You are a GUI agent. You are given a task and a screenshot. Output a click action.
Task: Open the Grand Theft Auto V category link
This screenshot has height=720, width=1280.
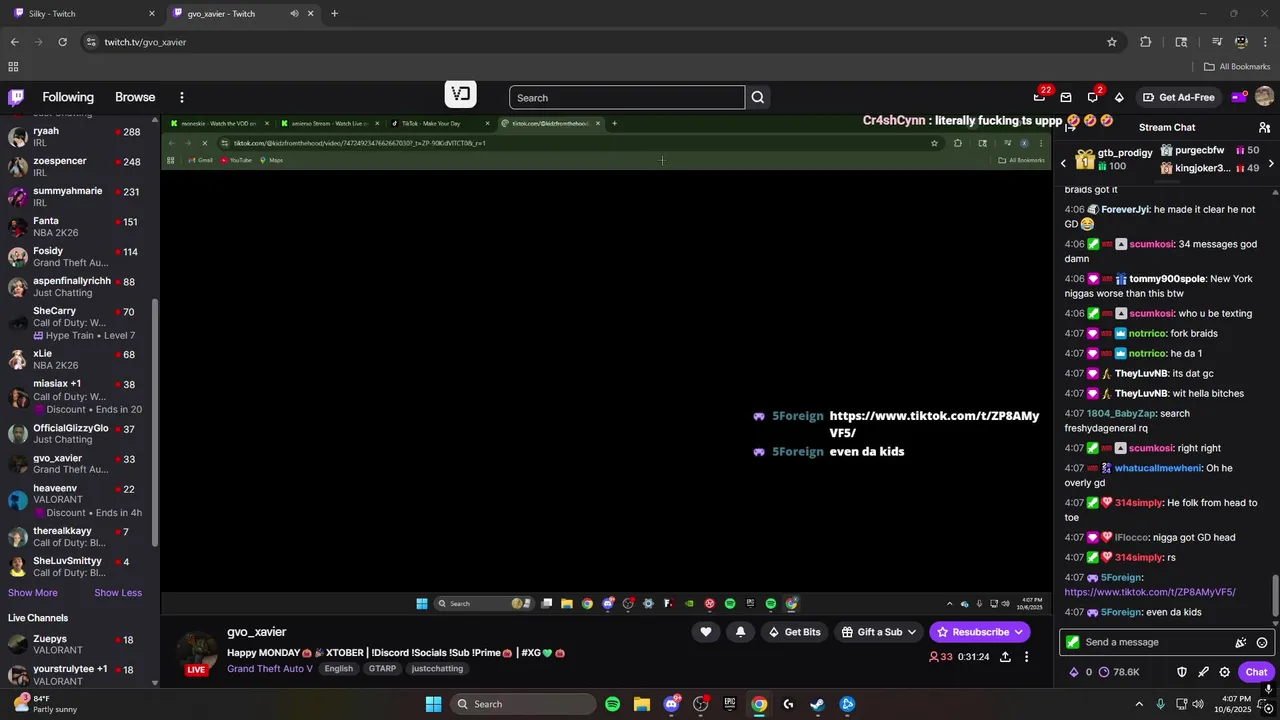click(269, 669)
